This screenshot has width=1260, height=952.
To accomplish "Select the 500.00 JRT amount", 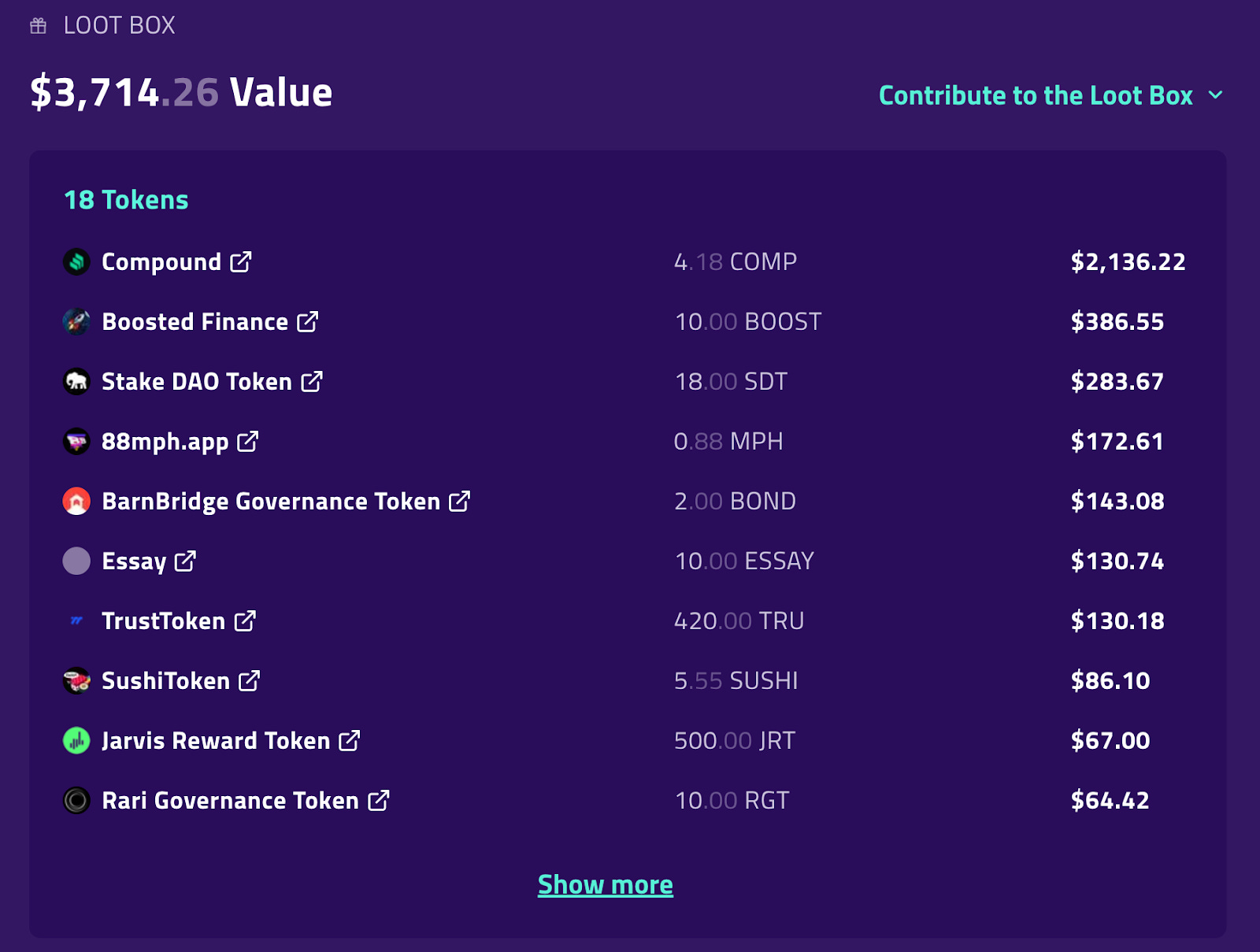I will coord(735,740).
